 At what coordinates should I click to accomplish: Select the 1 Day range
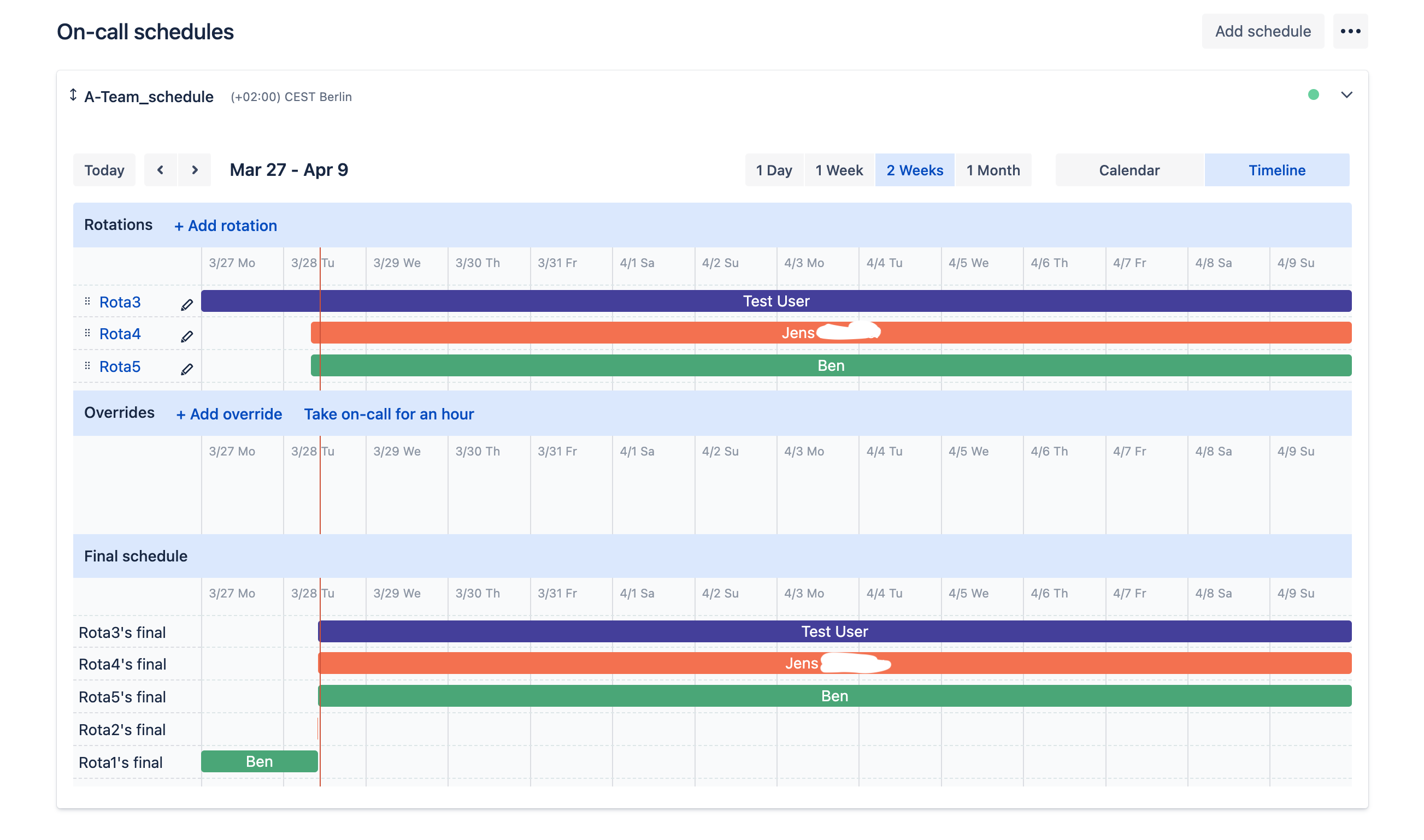pos(774,170)
